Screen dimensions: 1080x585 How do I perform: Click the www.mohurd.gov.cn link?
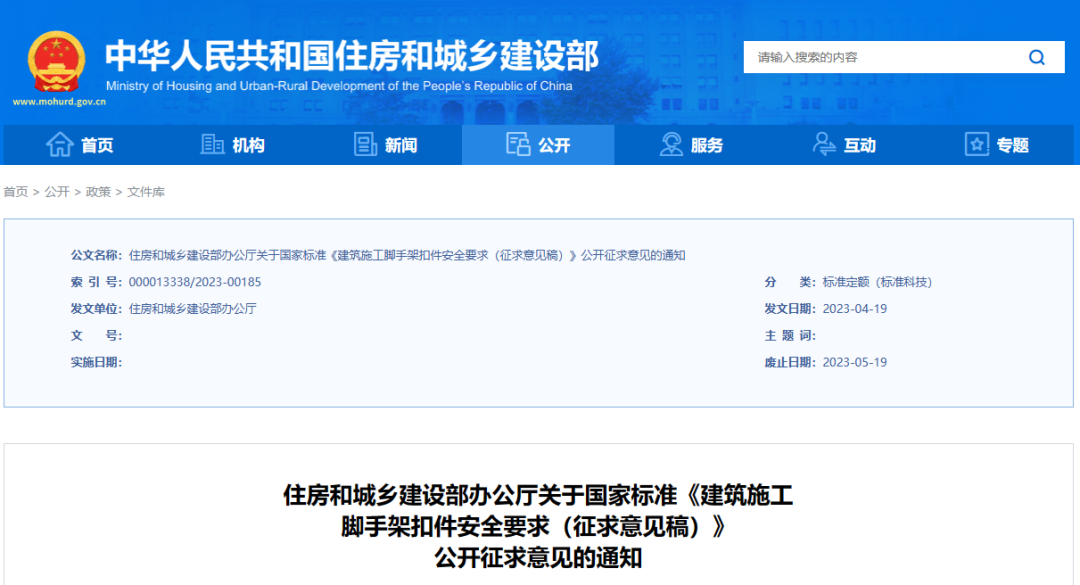(57, 103)
